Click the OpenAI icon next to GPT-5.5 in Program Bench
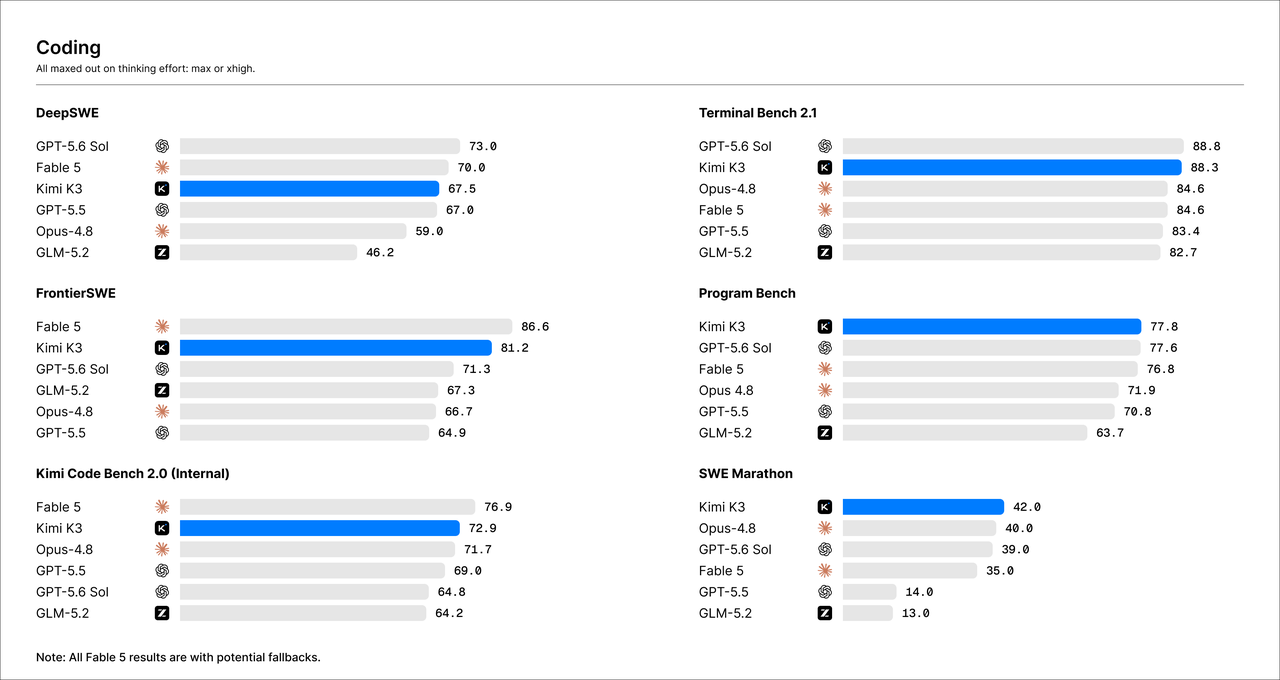This screenshot has width=1280, height=680. point(825,412)
